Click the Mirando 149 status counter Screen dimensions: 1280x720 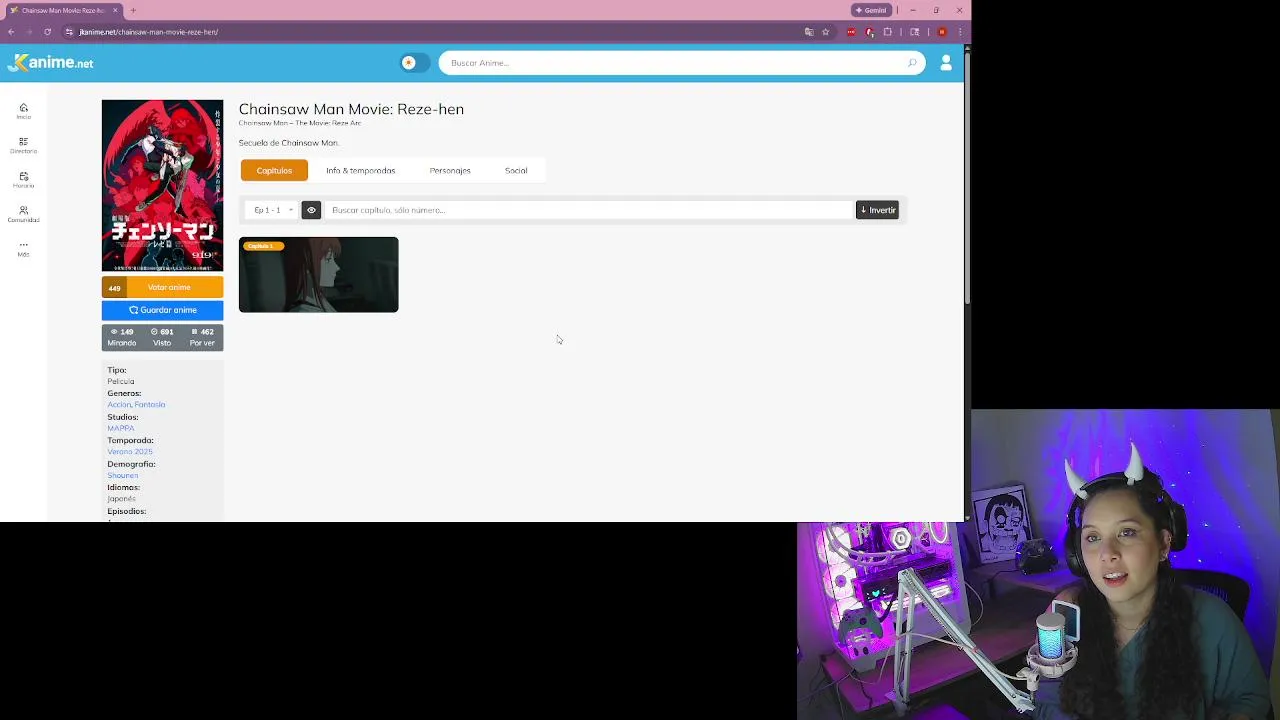122,337
